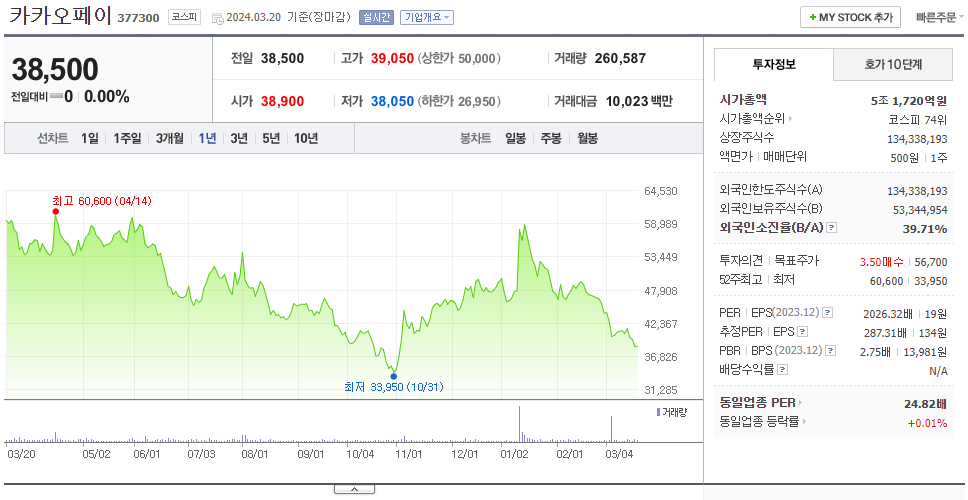968x500 pixels.
Task: Click the 고가 value 39,050
Action: (x=392, y=59)
